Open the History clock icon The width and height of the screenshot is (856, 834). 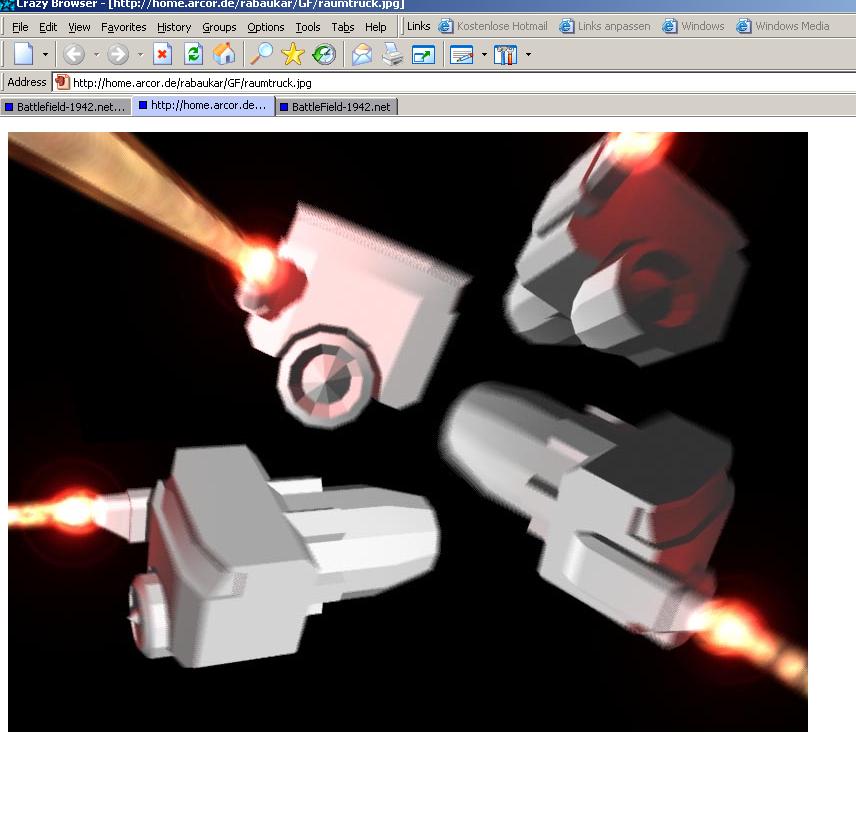[x=324, y=54]
